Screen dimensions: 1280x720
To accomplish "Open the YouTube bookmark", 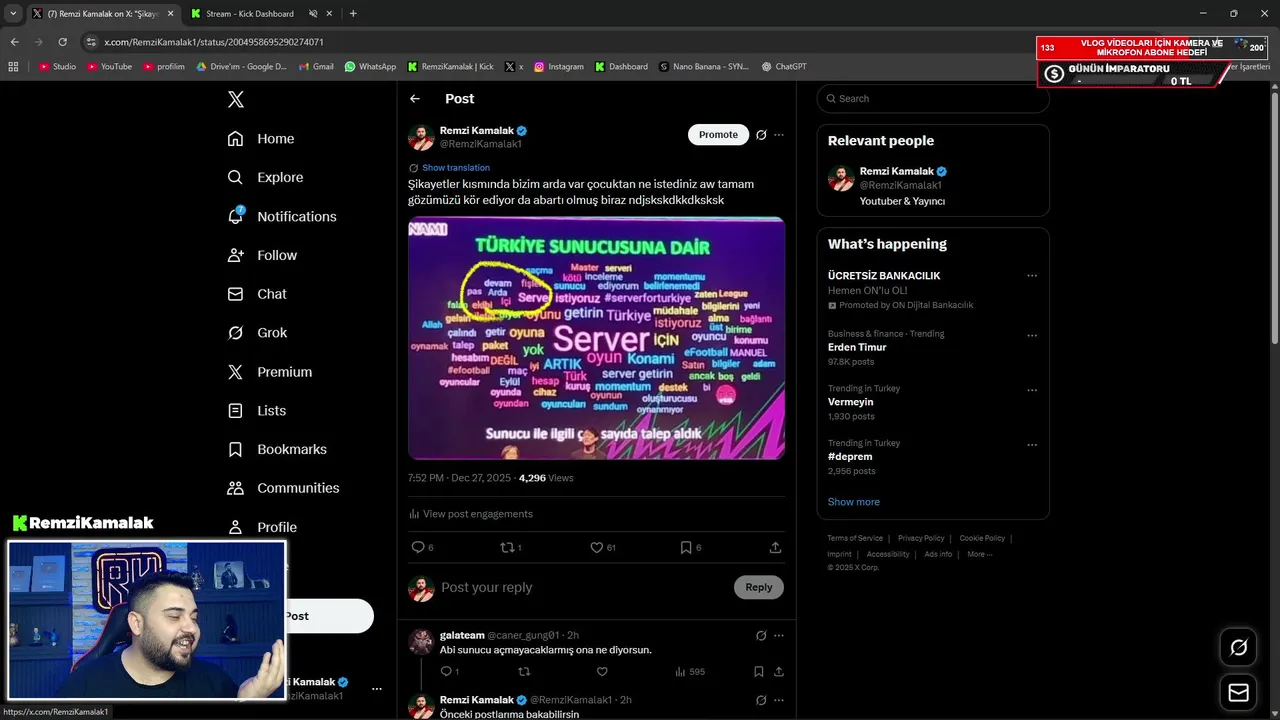I will [x=110, y=67].
